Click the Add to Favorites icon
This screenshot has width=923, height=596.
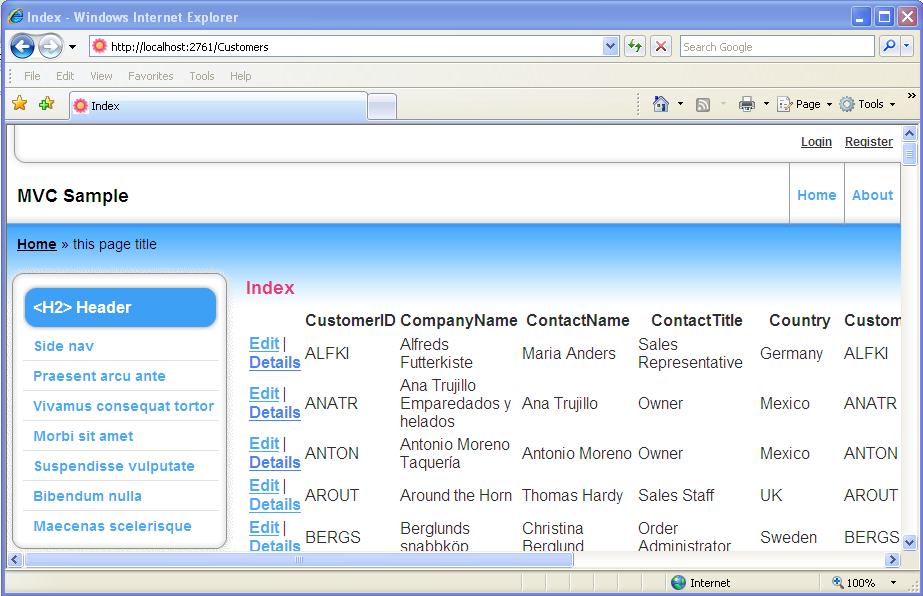(46, 104)
